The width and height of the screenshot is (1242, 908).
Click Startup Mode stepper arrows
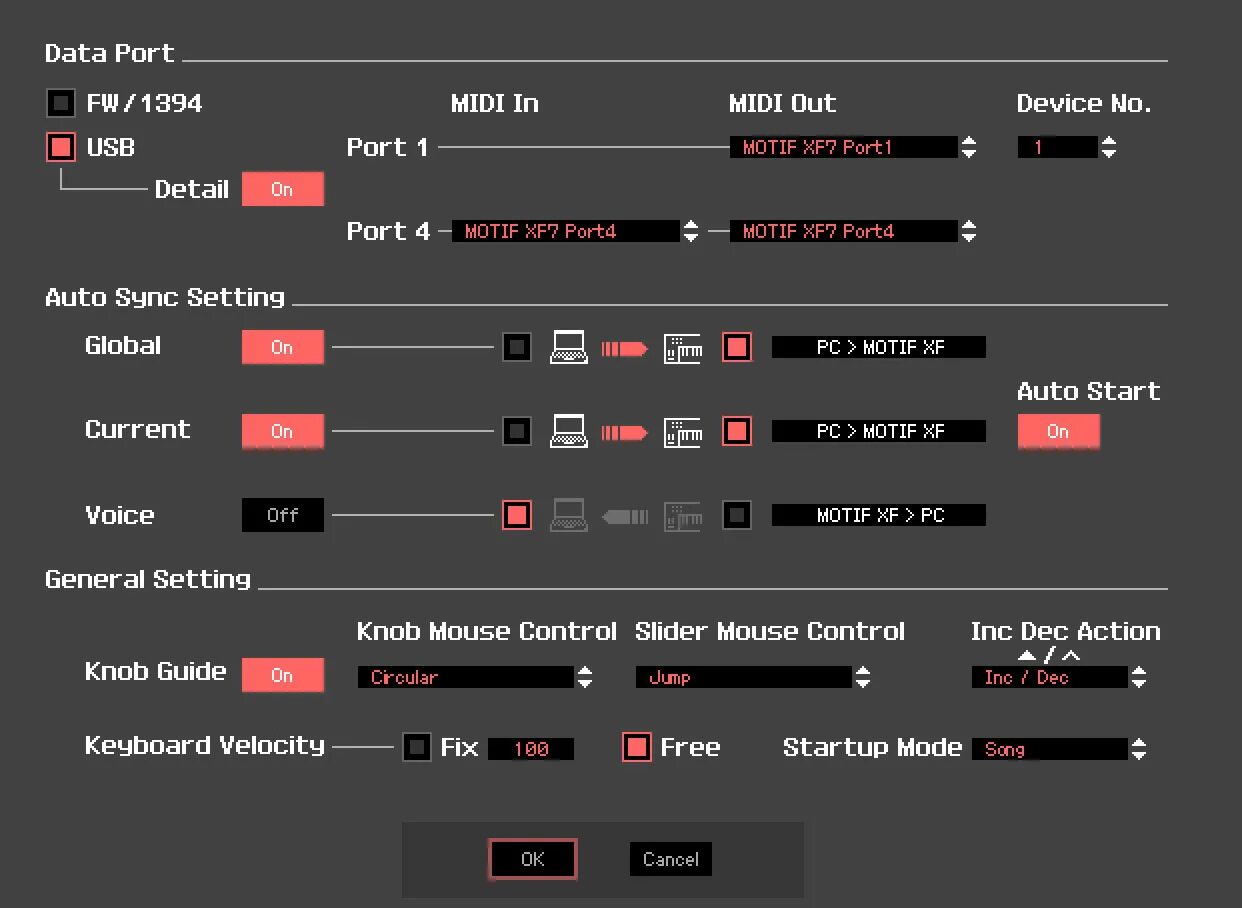click(1139, 749)
